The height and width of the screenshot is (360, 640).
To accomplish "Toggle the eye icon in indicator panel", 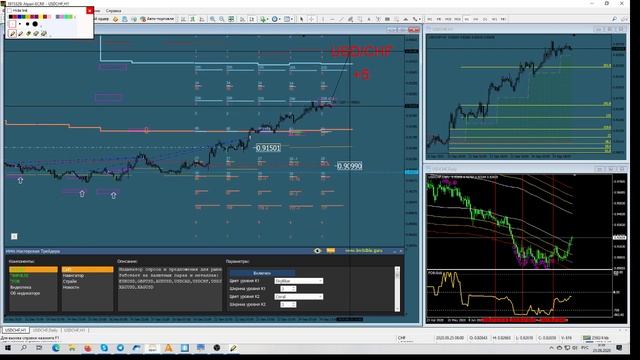I will (318, 251).
